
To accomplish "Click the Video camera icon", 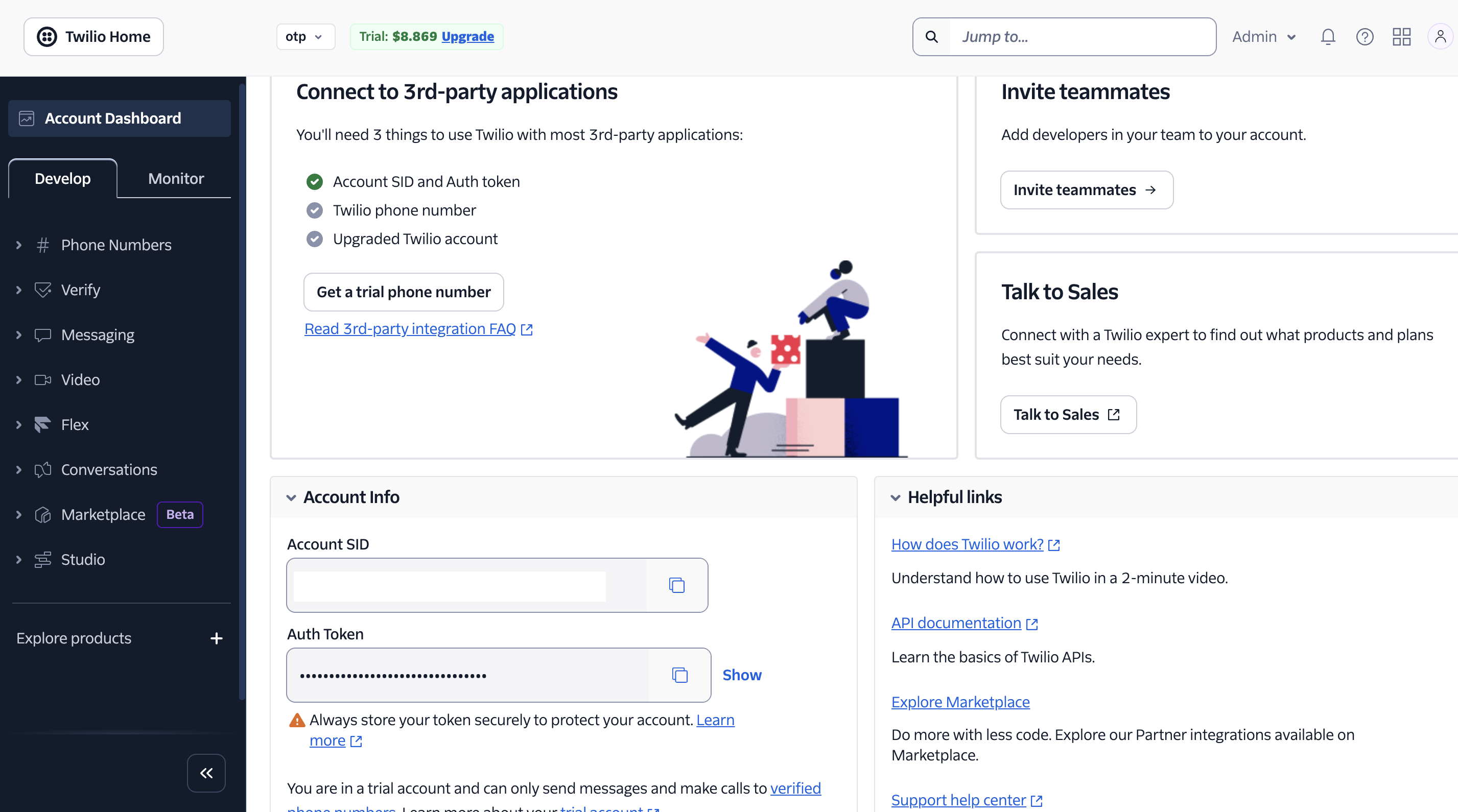I will (x=42, y=379).
